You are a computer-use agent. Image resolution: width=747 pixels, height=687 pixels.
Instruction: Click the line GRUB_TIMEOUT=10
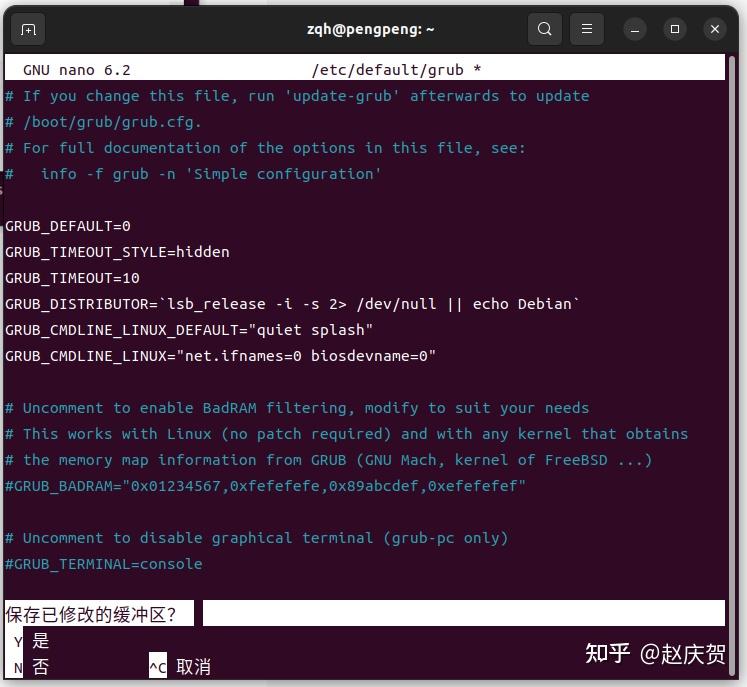point(72,278)
